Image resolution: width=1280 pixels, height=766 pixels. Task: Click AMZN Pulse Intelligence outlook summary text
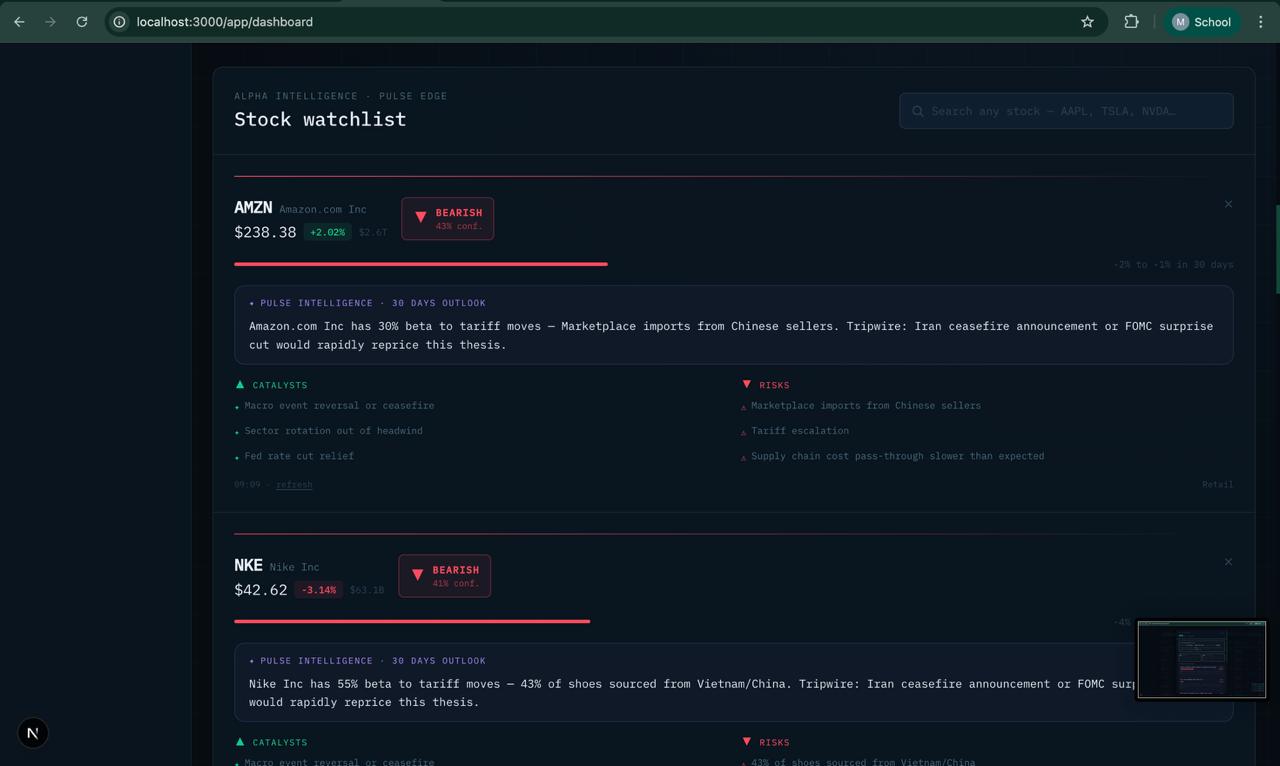click(731, 335)
